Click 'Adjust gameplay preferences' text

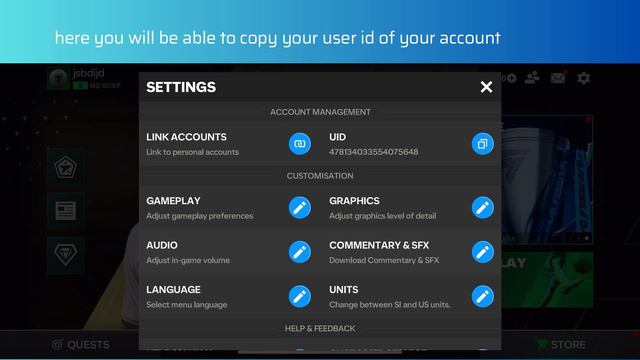click(200, 216)
